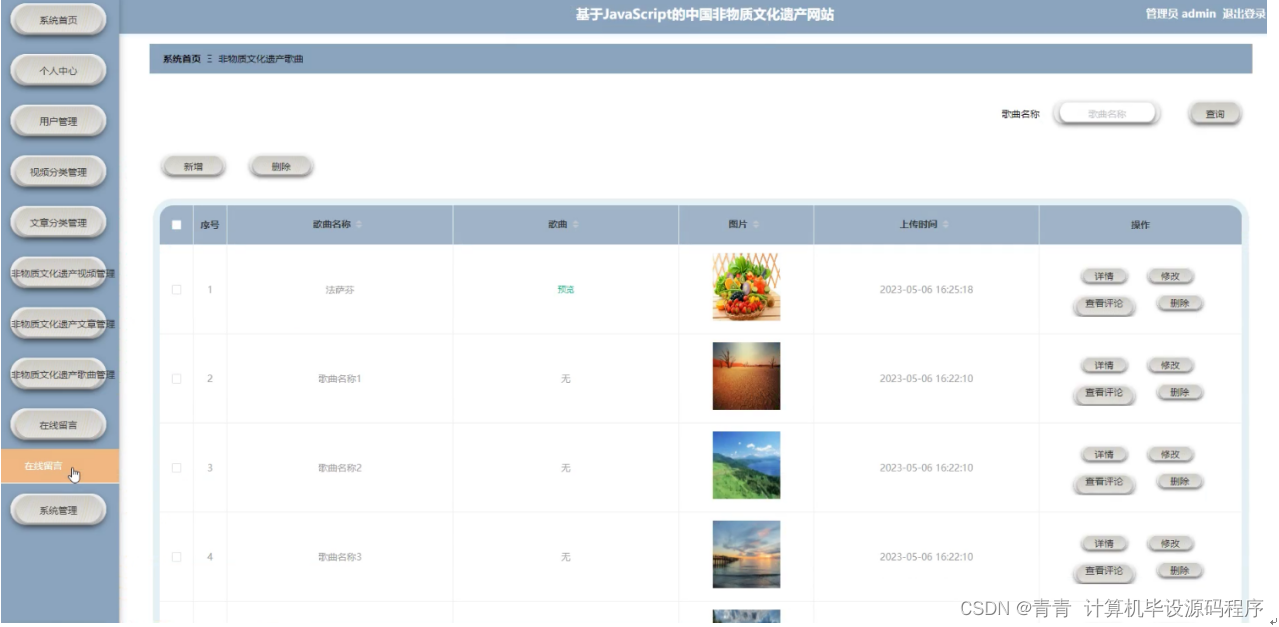Check the box for row 歌曲名称1

(177, 379)
